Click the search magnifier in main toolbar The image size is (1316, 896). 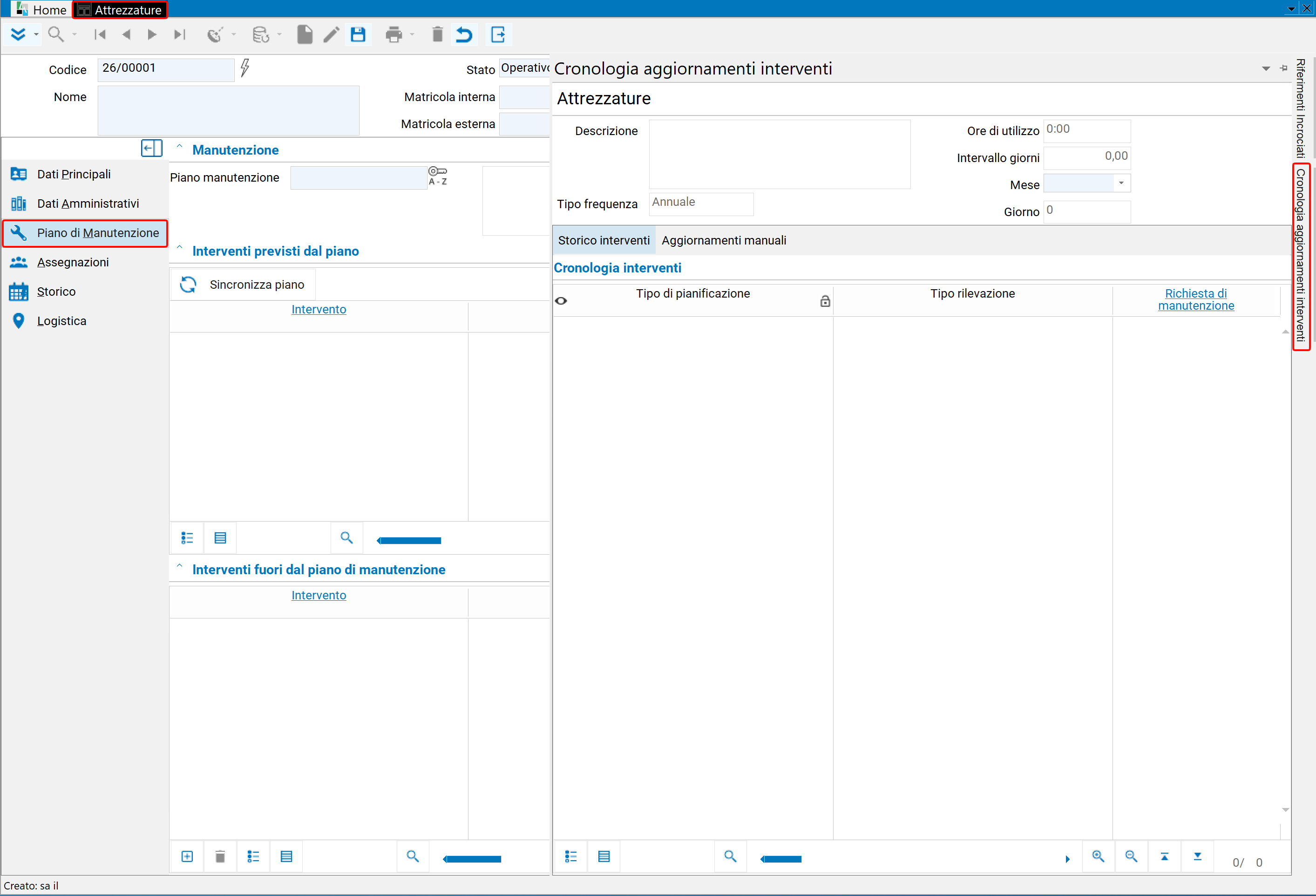coord(55,34)
